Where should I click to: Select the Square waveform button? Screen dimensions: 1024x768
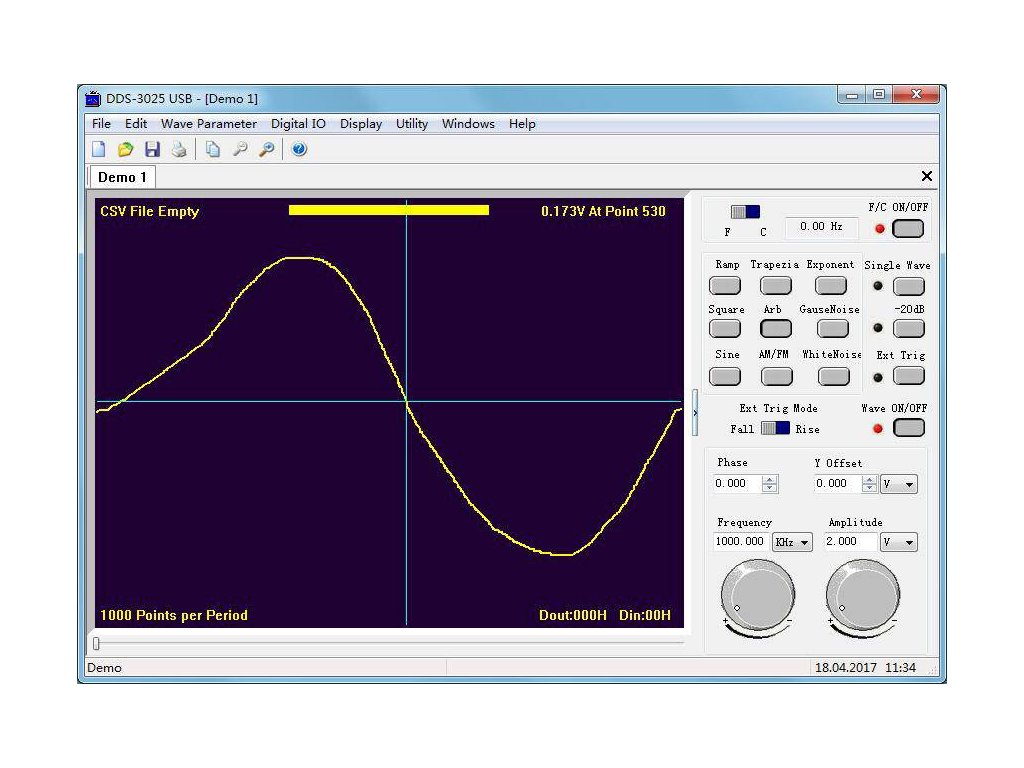coord(725,329)
